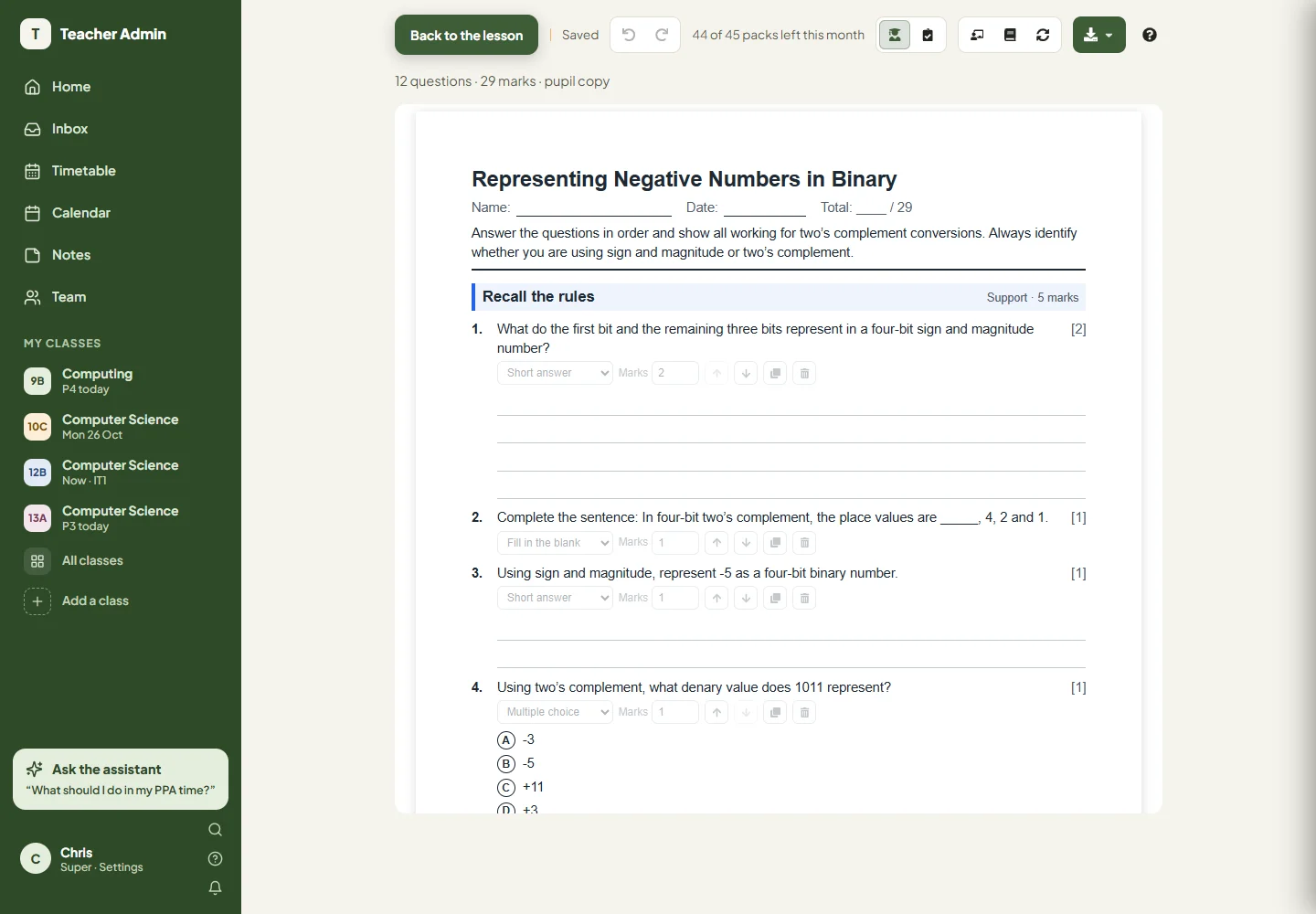Move question 2 up
Viewport: 1316px width, 914px height.
click(x=716, y=543)
